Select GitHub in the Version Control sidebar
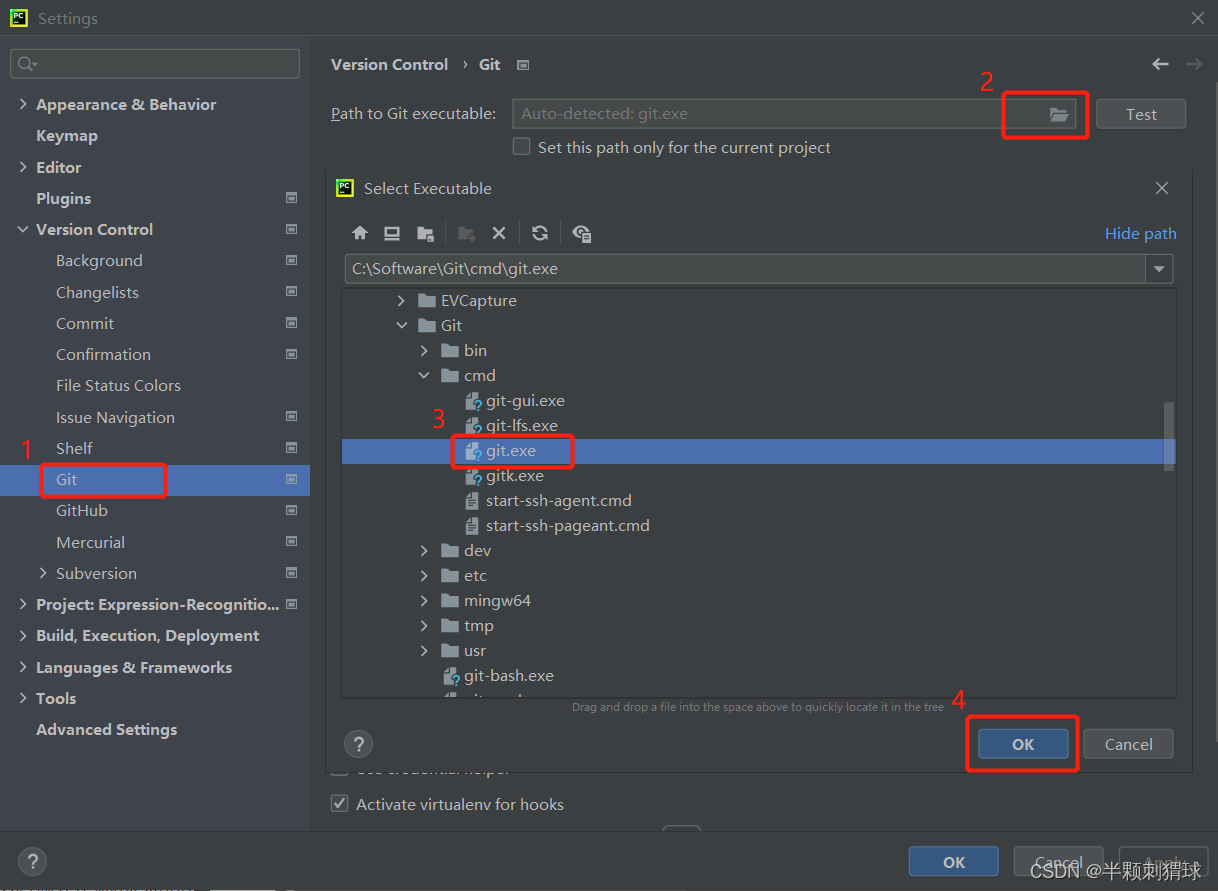The width and height of the screenshot is (1218, 891). (x=83, y=510)
